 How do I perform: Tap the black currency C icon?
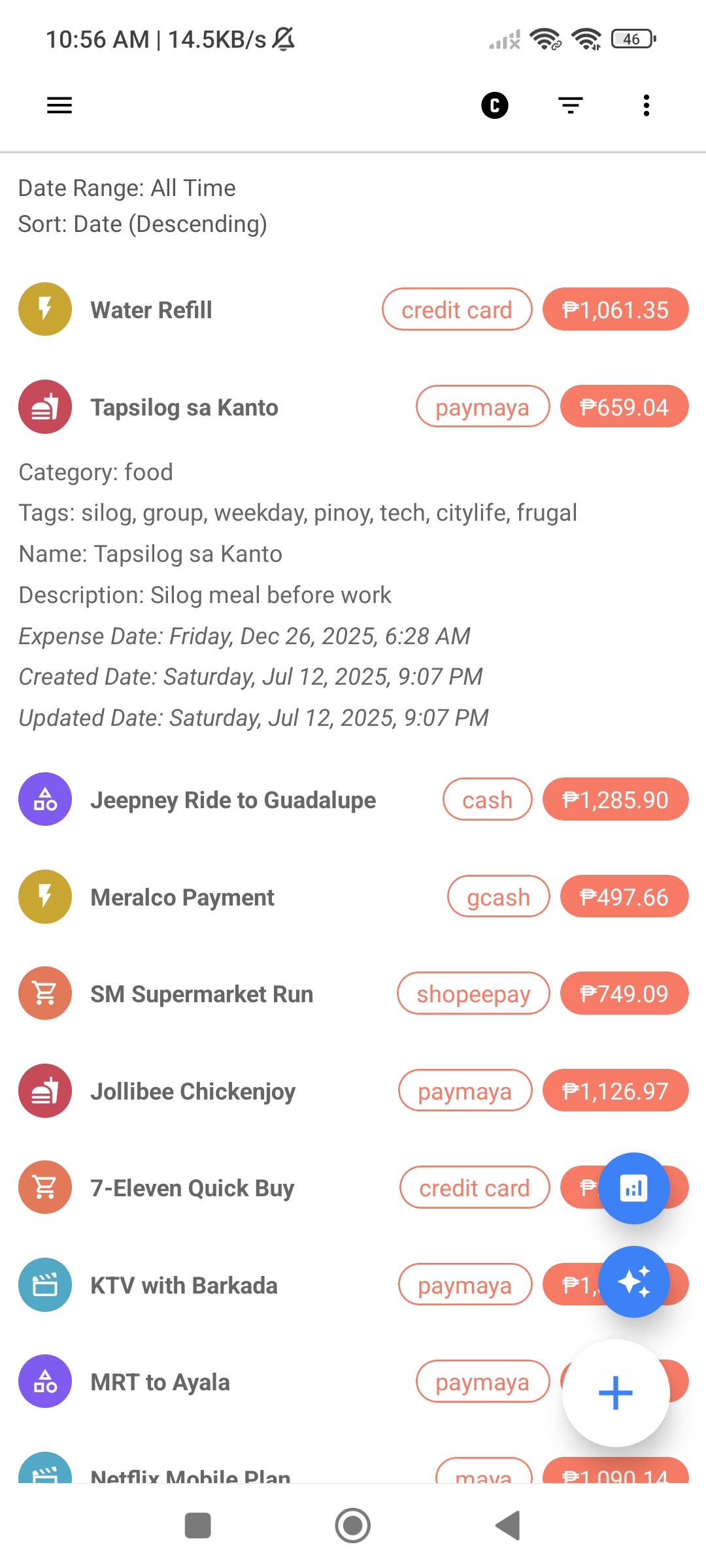(x=495, y=105)
